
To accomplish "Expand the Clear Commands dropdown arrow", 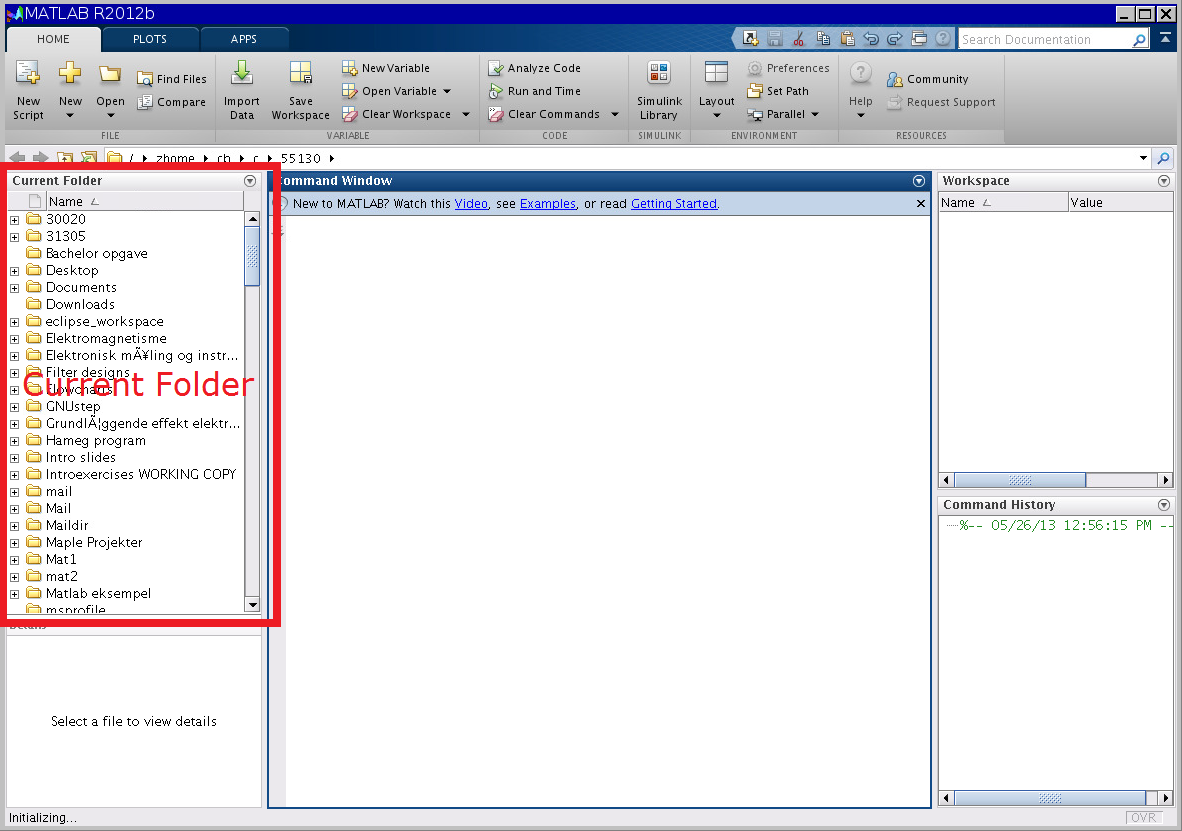I will [x=615, y=115].
